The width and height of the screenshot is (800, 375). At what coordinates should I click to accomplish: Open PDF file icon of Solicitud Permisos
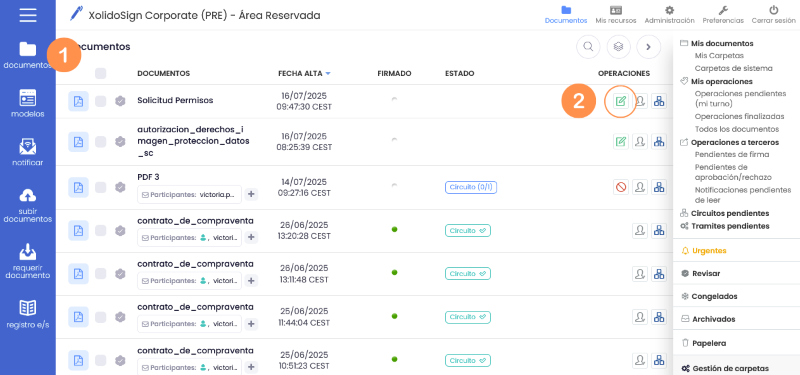(x=79, y=101)
